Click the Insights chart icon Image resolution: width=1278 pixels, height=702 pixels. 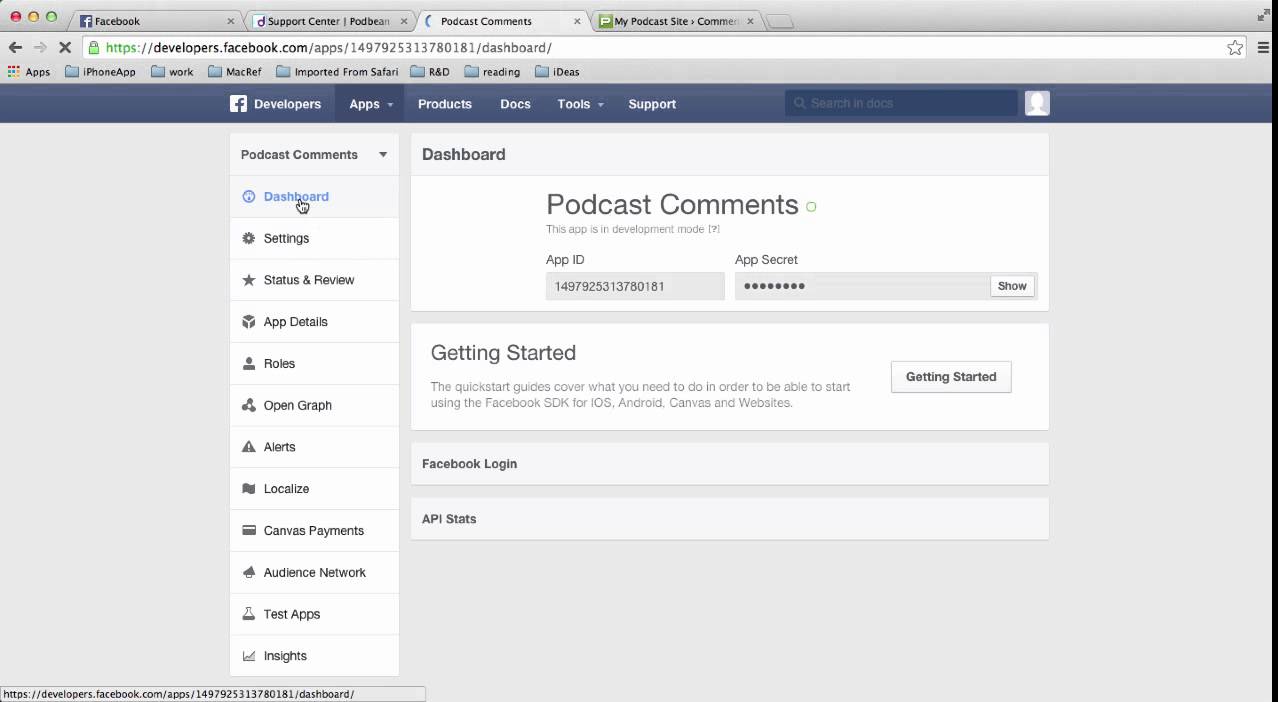249,656
